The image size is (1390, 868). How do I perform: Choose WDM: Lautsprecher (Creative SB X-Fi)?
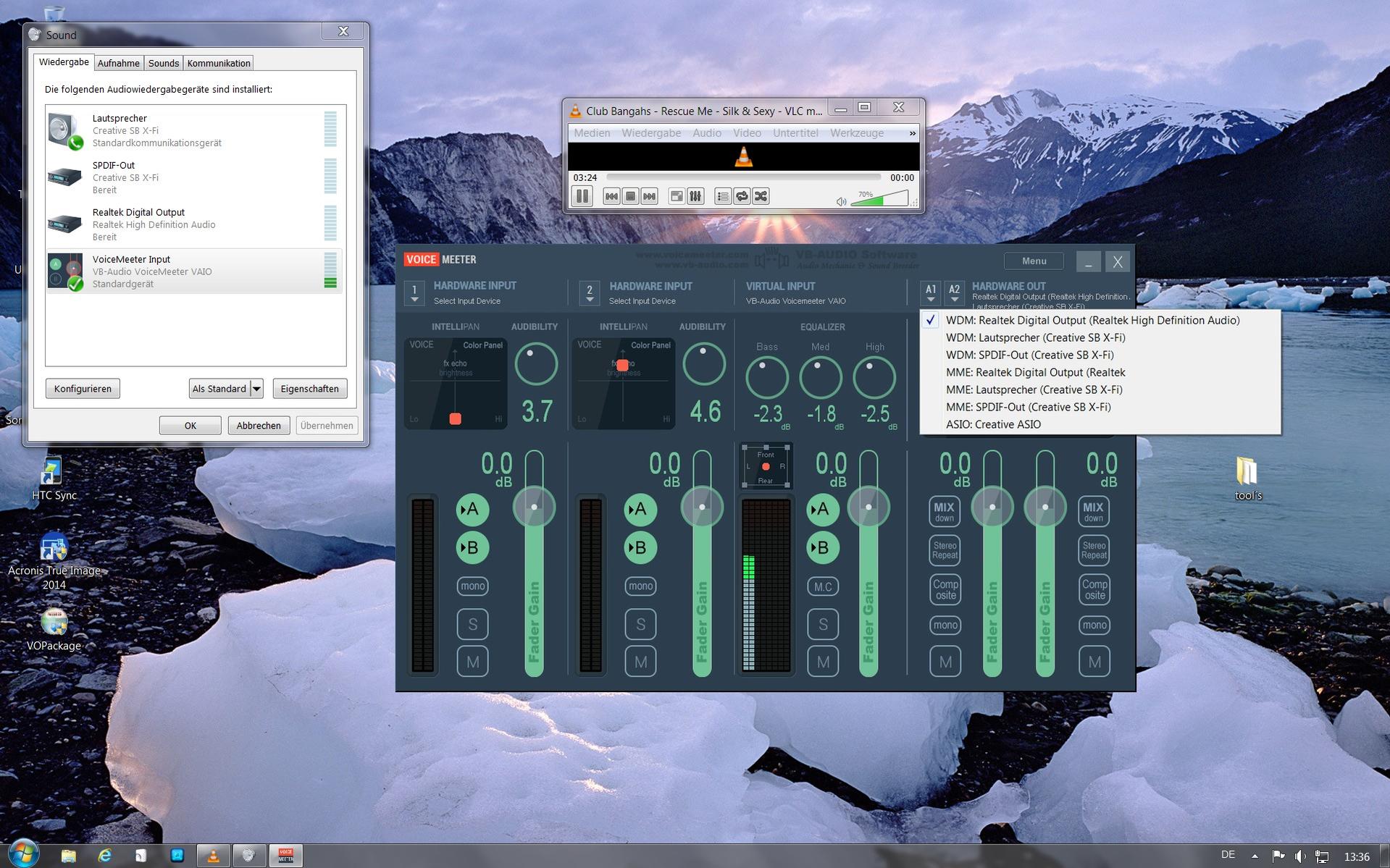pos(1100,337)
